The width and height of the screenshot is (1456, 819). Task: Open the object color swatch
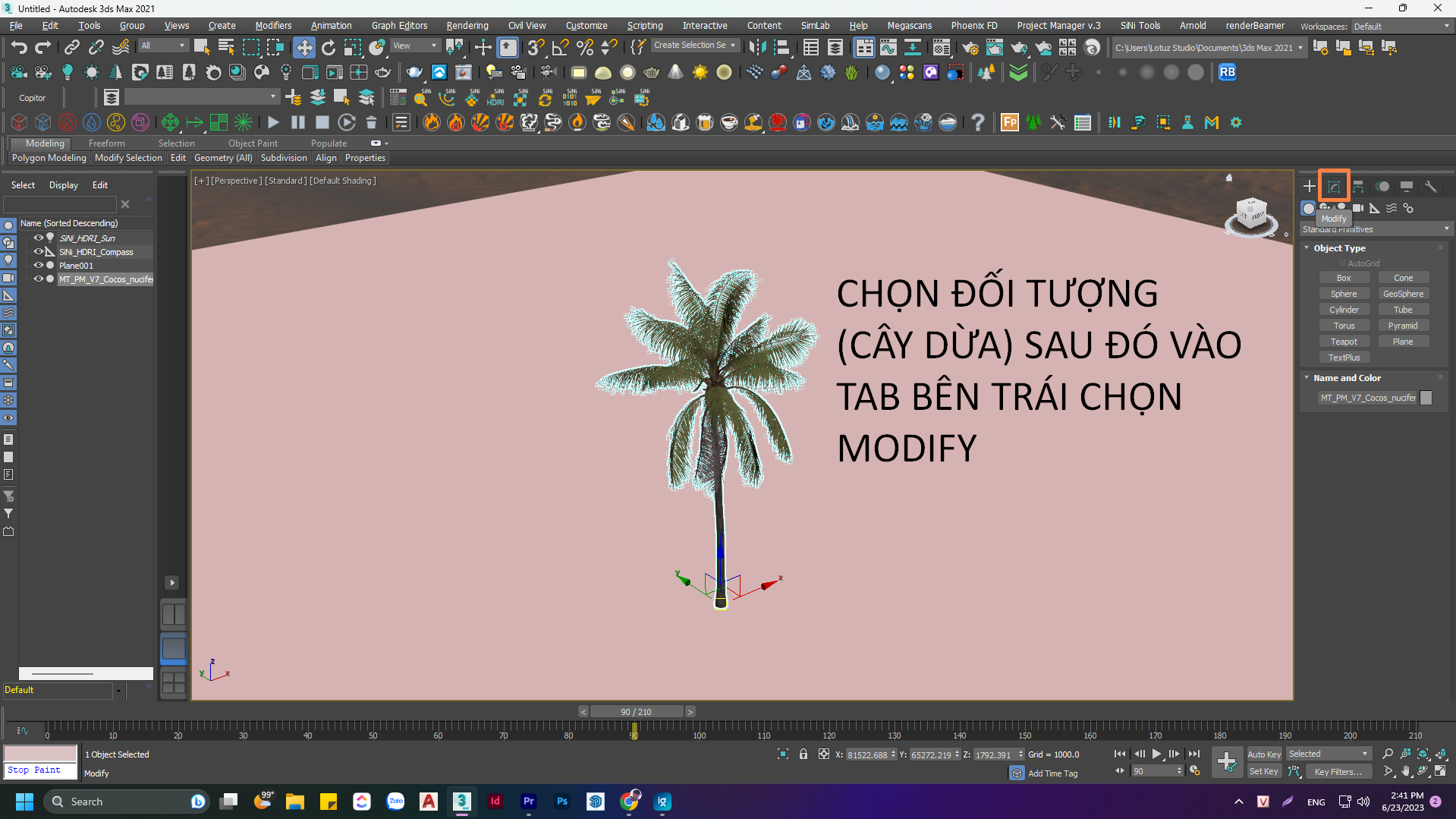(1426, 398)
